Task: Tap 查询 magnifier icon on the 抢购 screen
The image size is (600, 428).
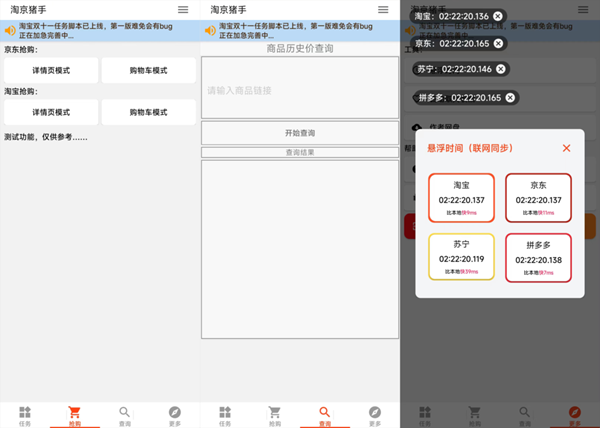Action: point(124,412)
